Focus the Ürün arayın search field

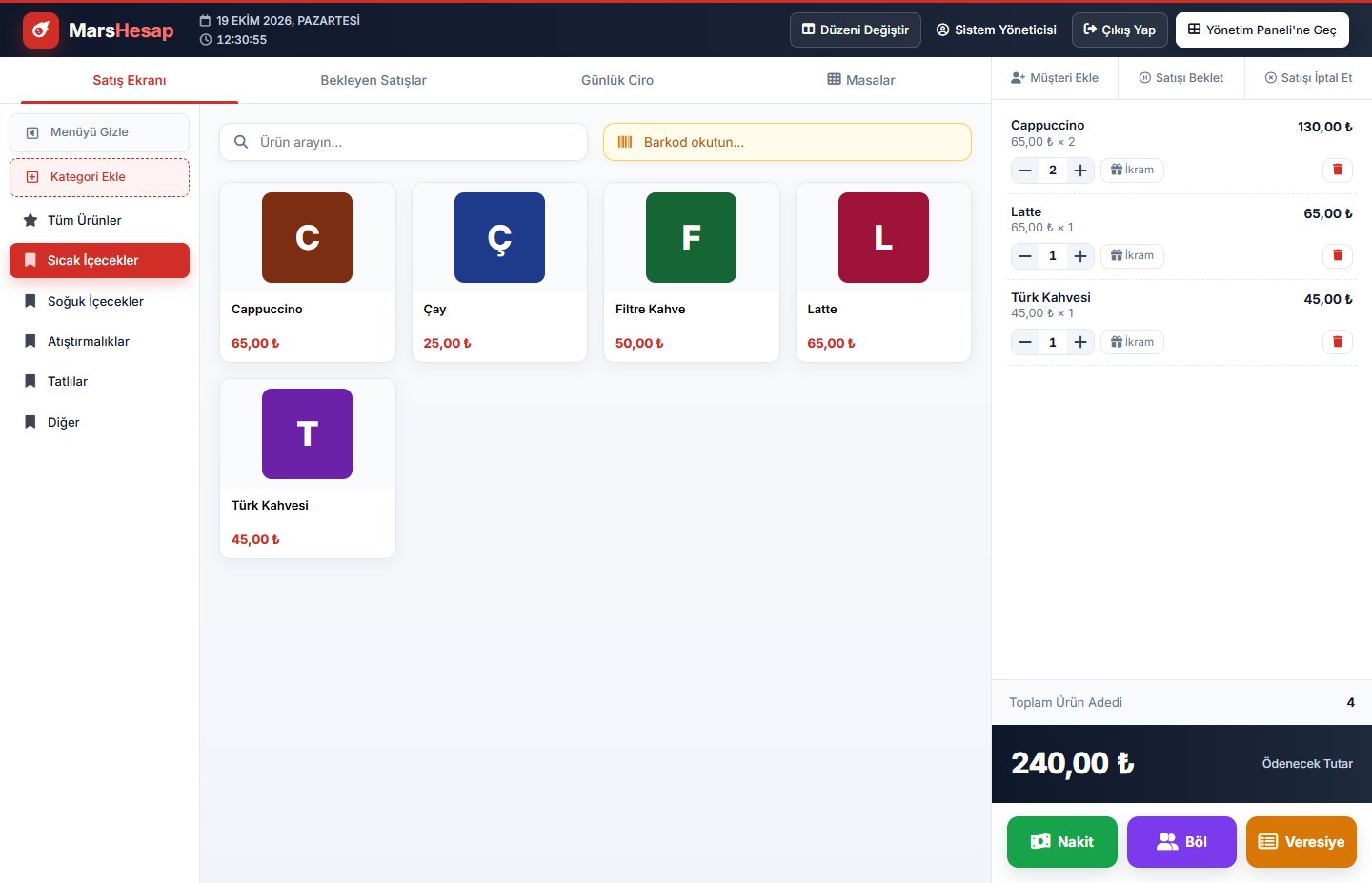pyautogui.click(x=403, y=142)
